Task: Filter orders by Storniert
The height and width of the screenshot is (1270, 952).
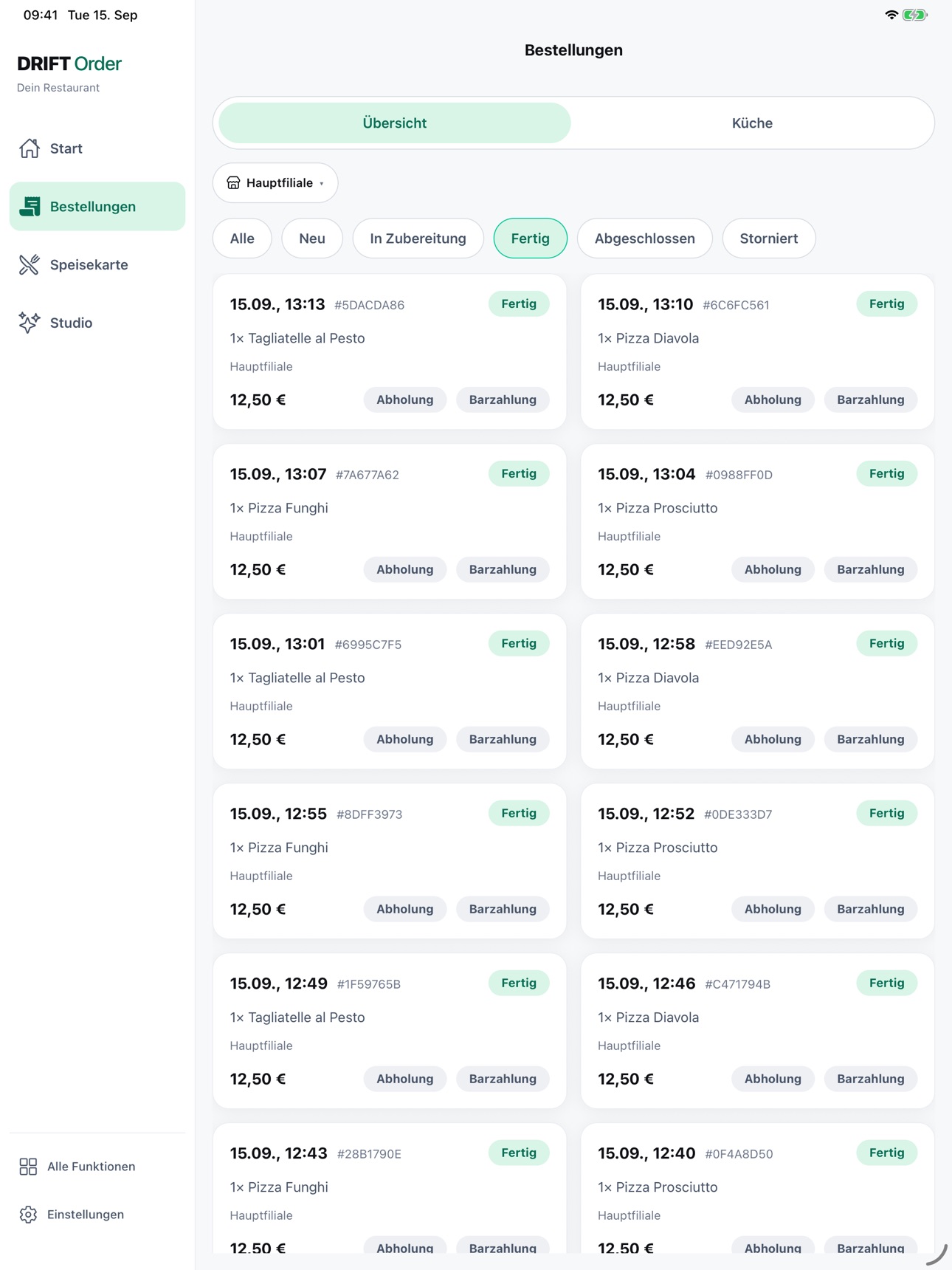Action: click(769, 238)
